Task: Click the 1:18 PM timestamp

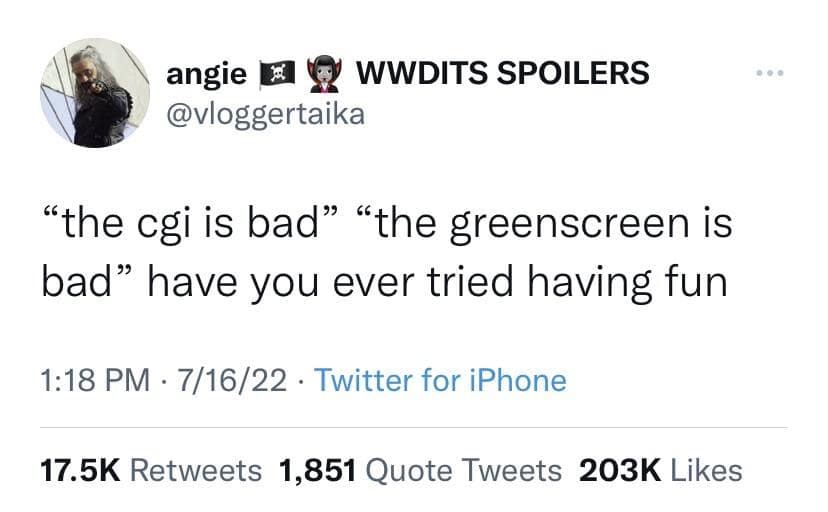Action: coord(95,381)
